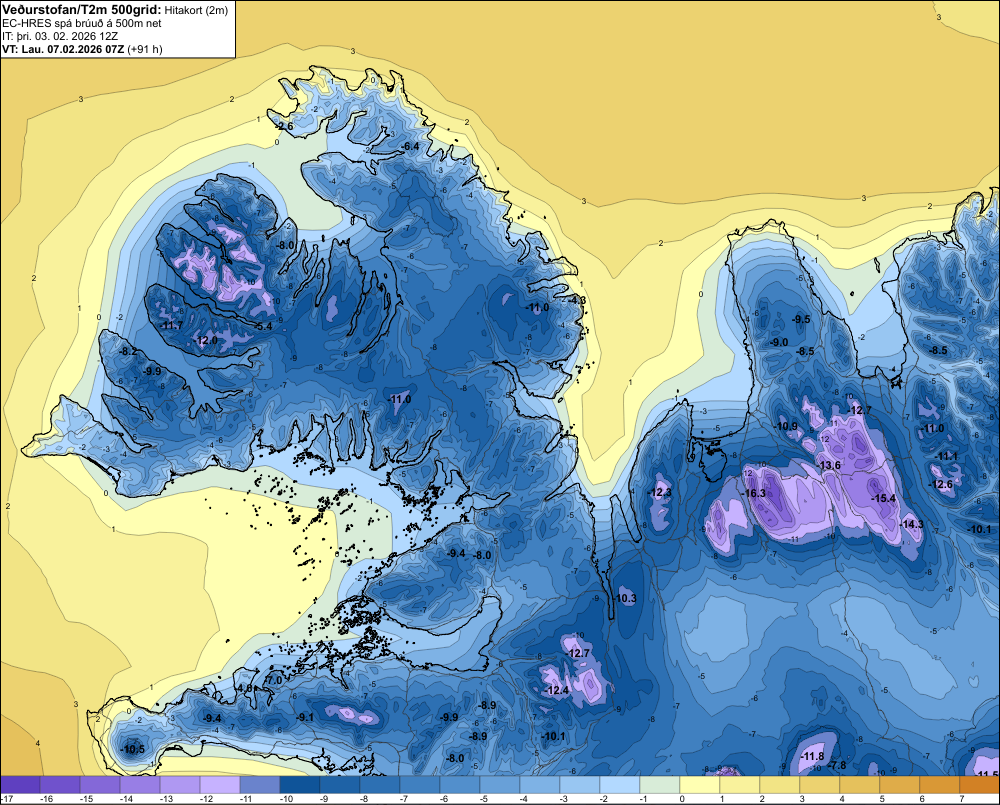The image size is (1000, 805).
Task: Click legend swatch between 6 and 7
Action: 940,785
